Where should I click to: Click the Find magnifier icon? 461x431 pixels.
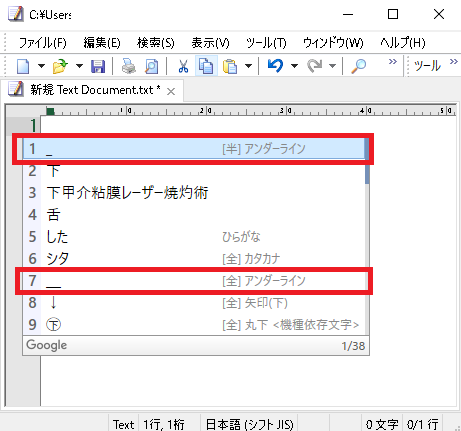pos(359,66)
